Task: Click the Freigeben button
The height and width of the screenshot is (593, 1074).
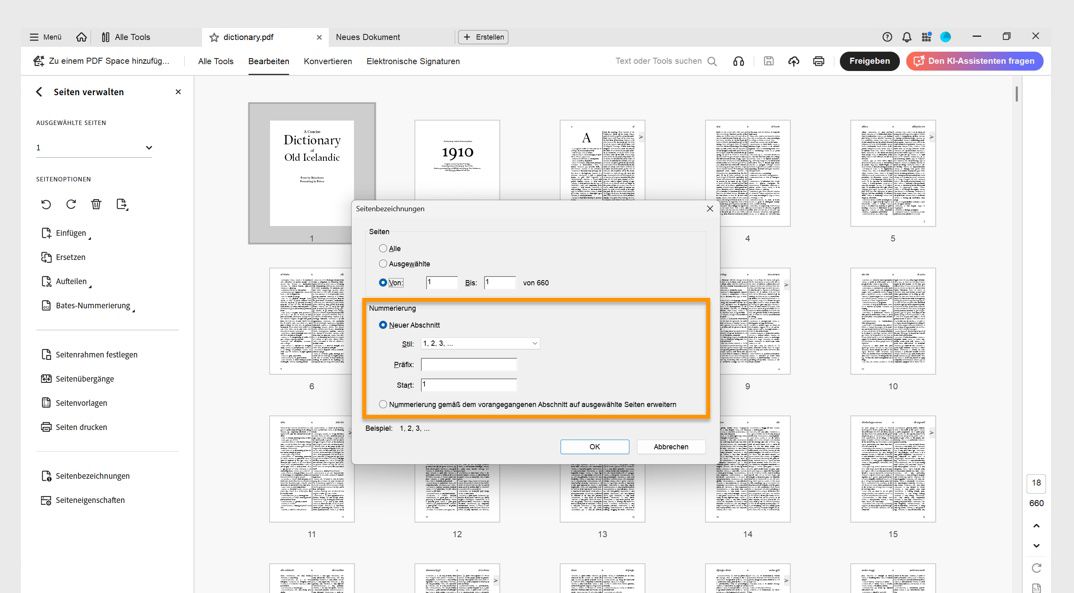Action: click(869, 61)
